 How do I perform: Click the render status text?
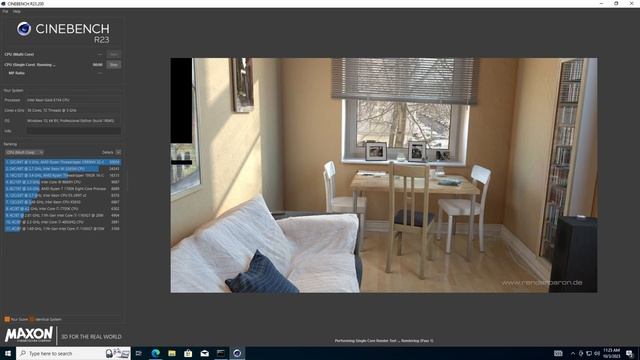tap(384, 340)
